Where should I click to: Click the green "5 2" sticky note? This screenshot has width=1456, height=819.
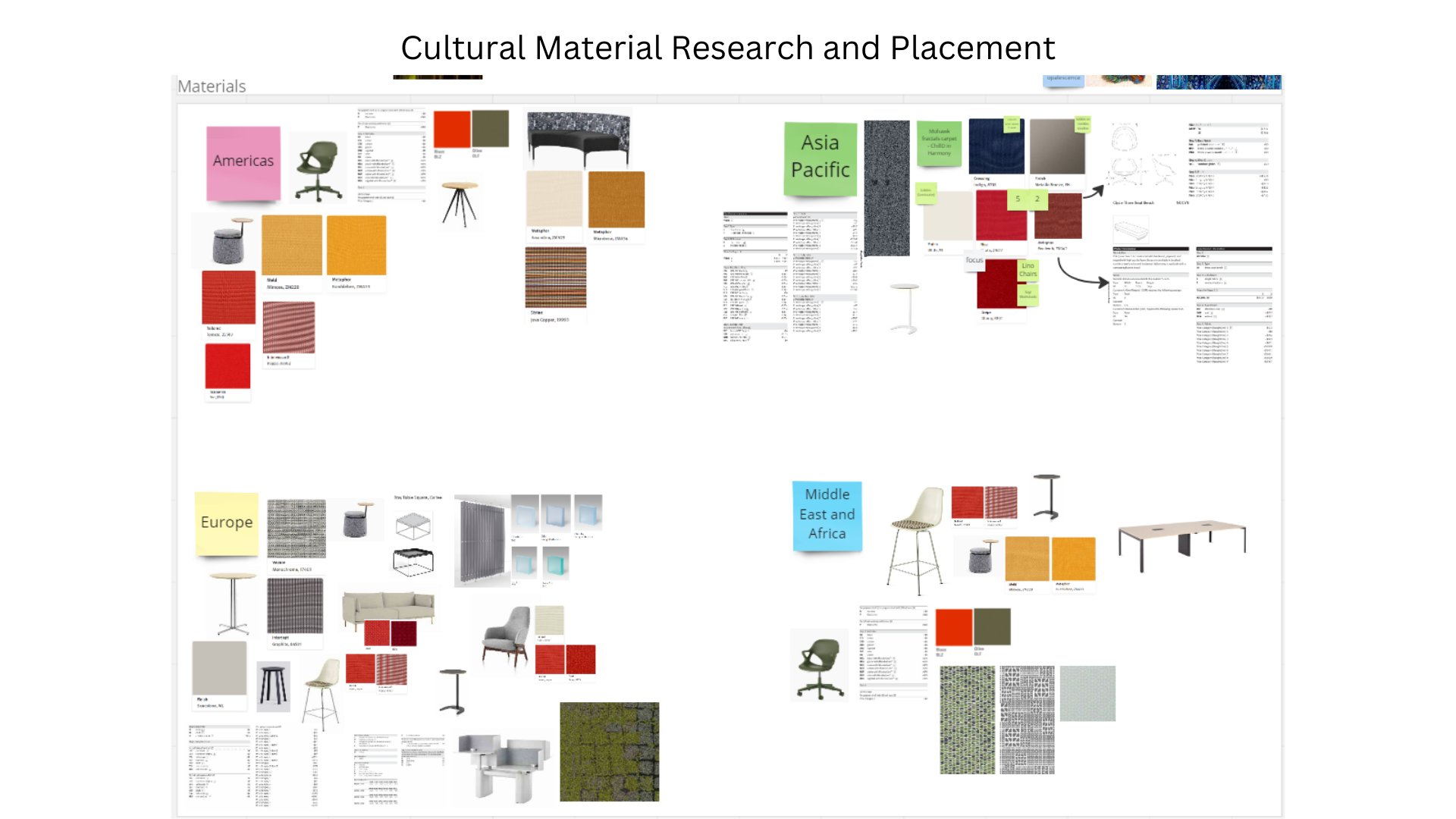click(x=1027, y=199)
